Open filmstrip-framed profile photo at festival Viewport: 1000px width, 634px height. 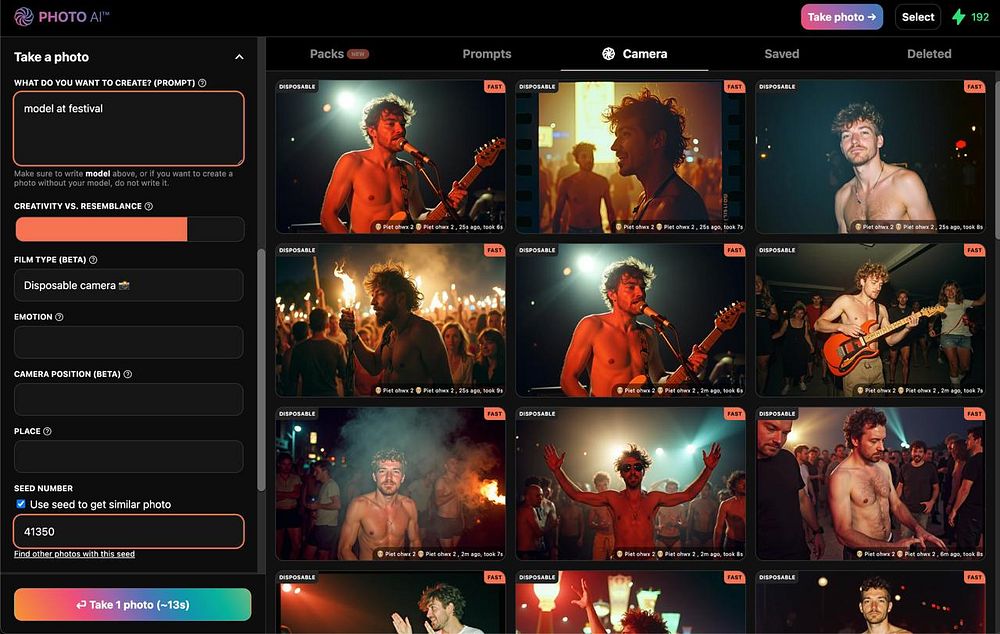630,157
